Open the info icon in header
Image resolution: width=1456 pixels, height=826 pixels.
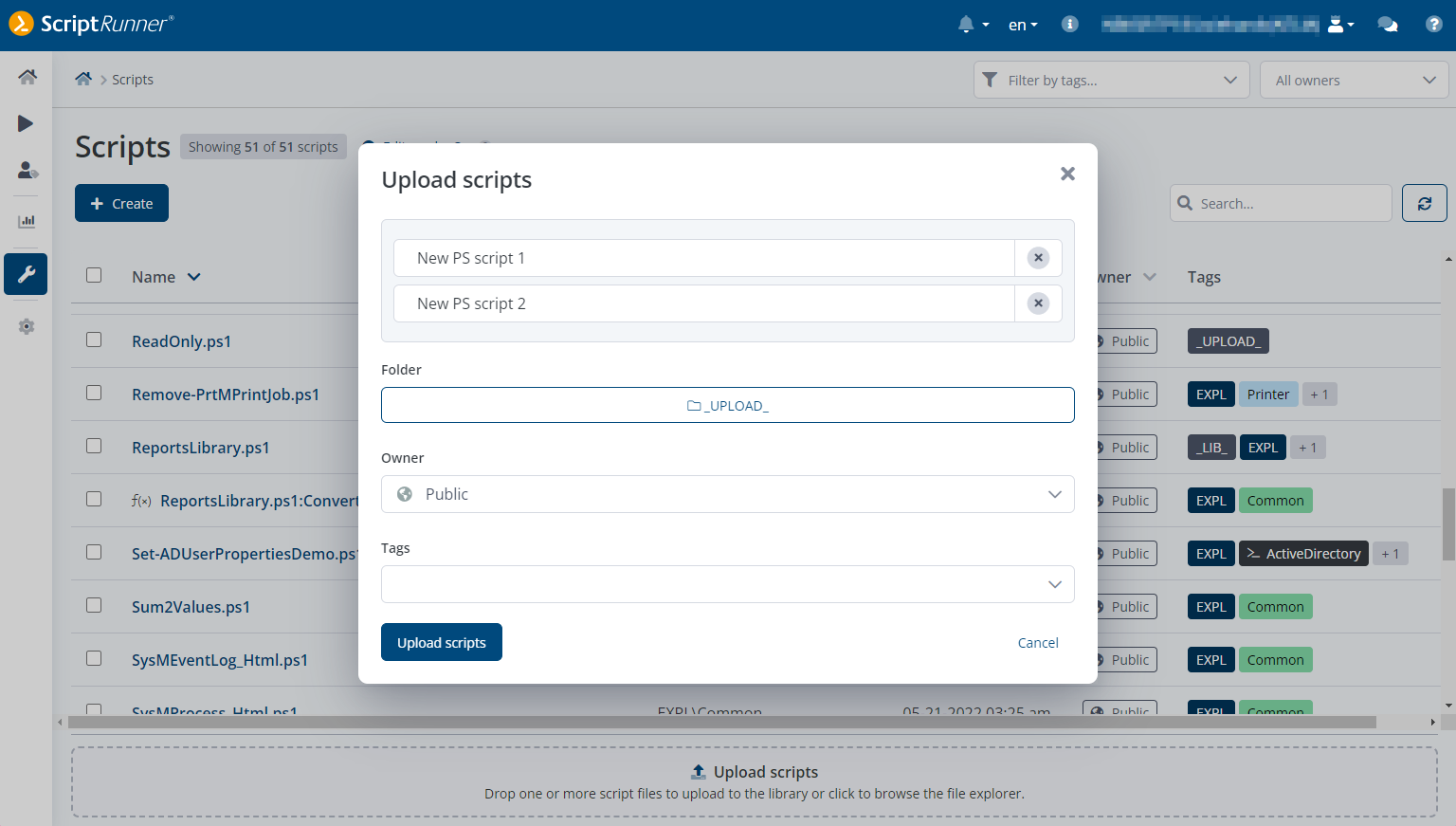(1069, 25)
